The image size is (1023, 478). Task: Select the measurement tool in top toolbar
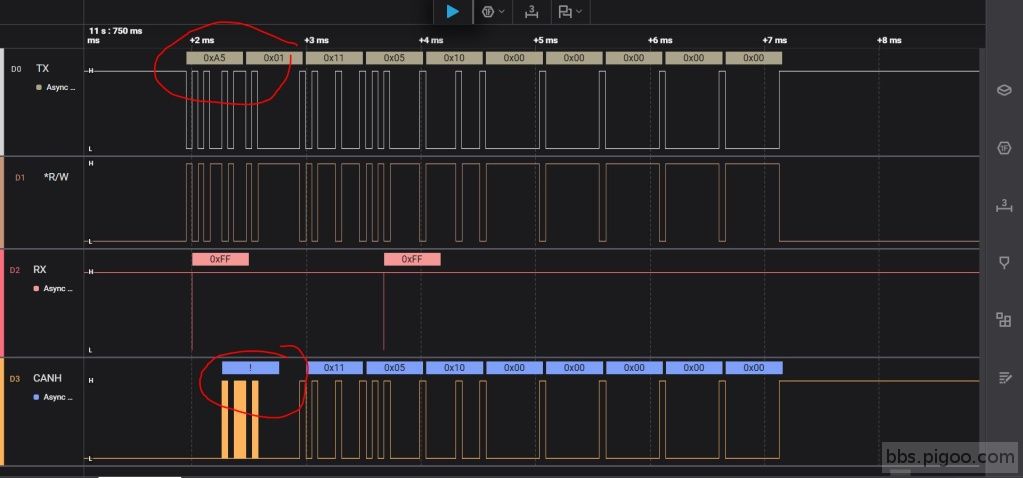[x=531, y=12]
